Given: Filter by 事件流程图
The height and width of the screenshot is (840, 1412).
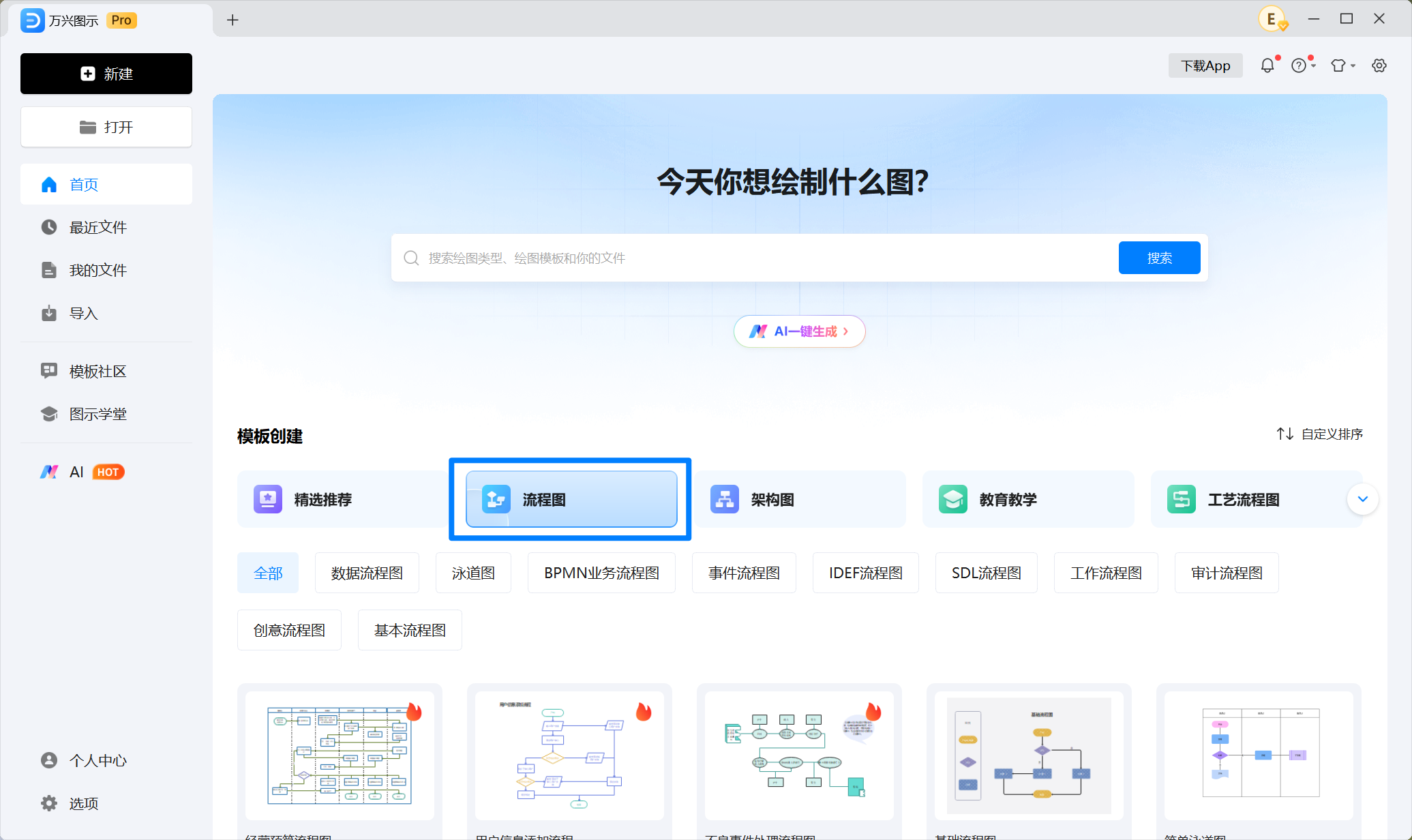Looking at the screenshot, I should coord(744,573).
